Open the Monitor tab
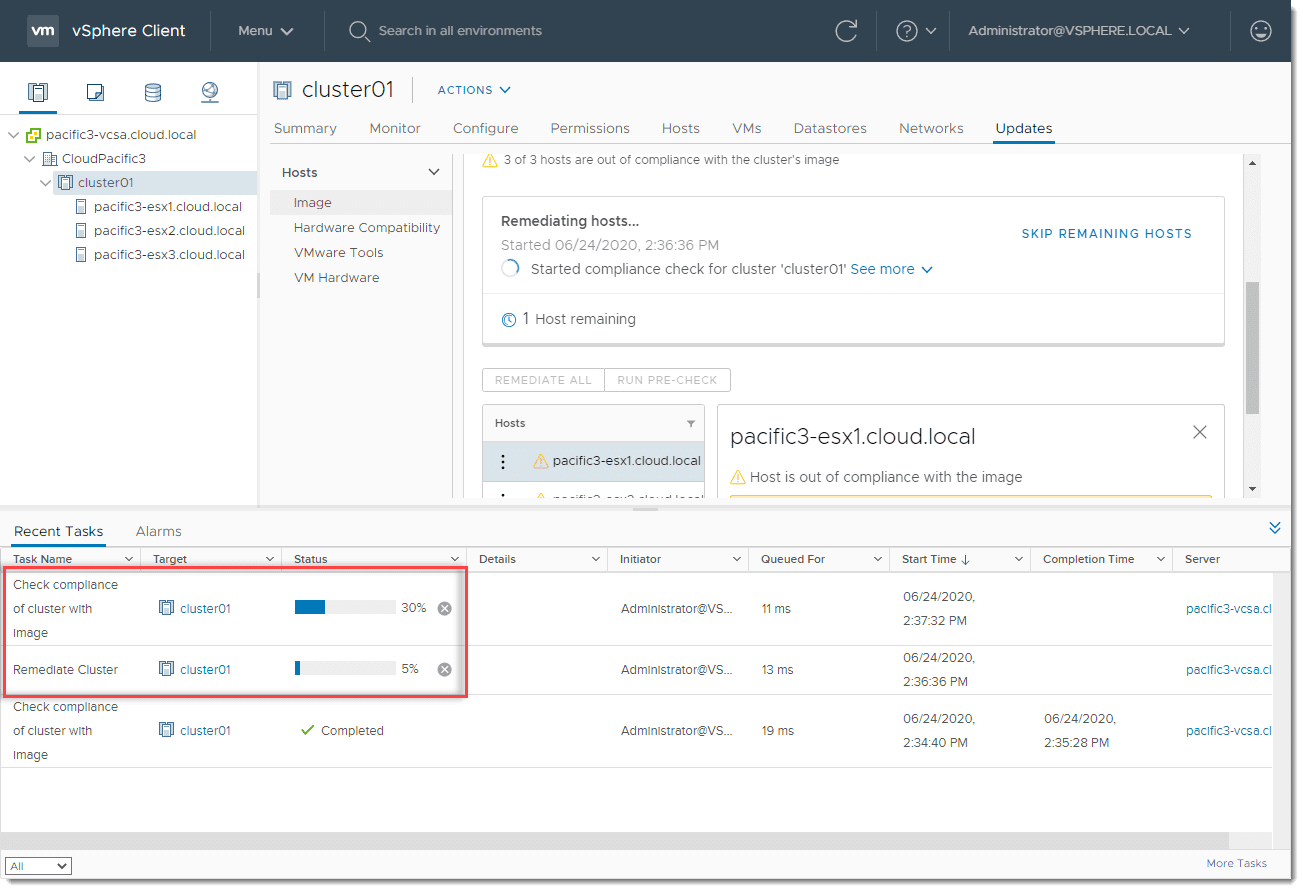 coord(395,128)
